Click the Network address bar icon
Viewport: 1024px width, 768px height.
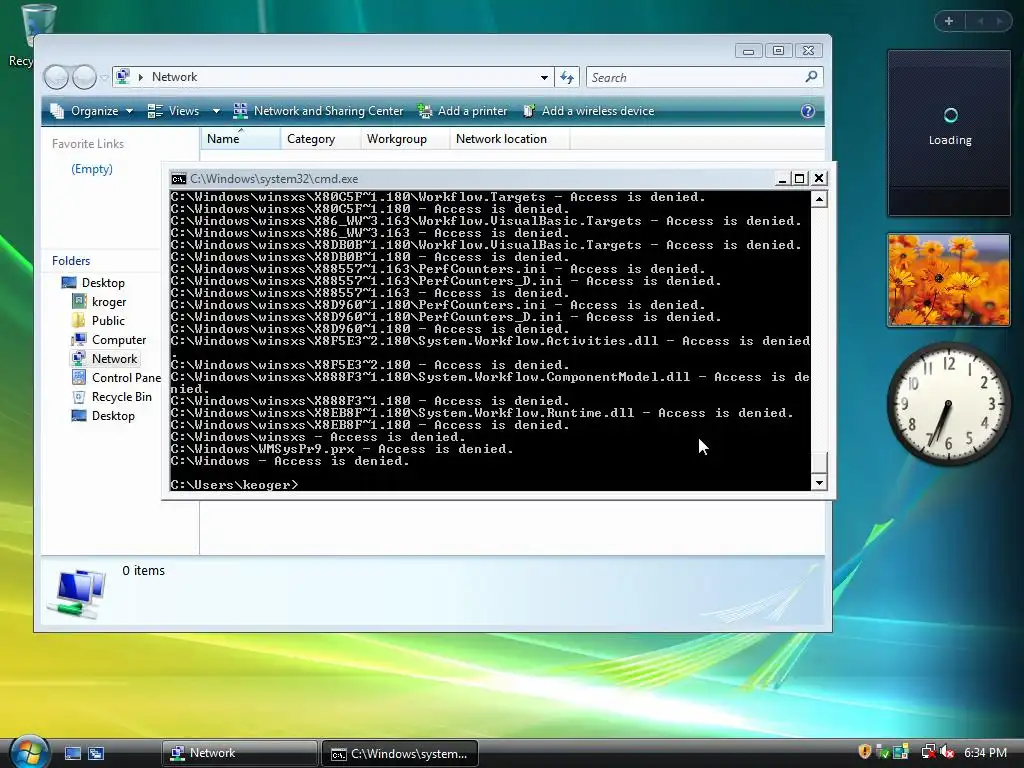(123, 77)
